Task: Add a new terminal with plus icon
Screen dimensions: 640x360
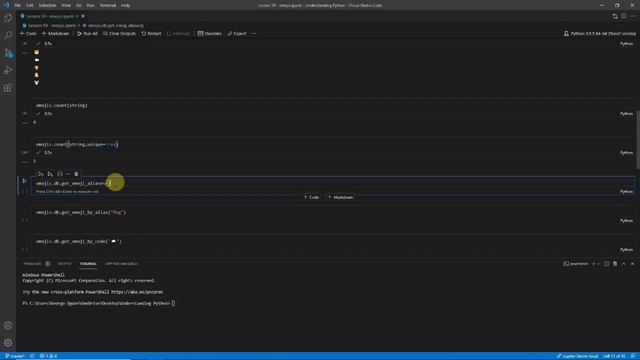Action: pos(593,264)
